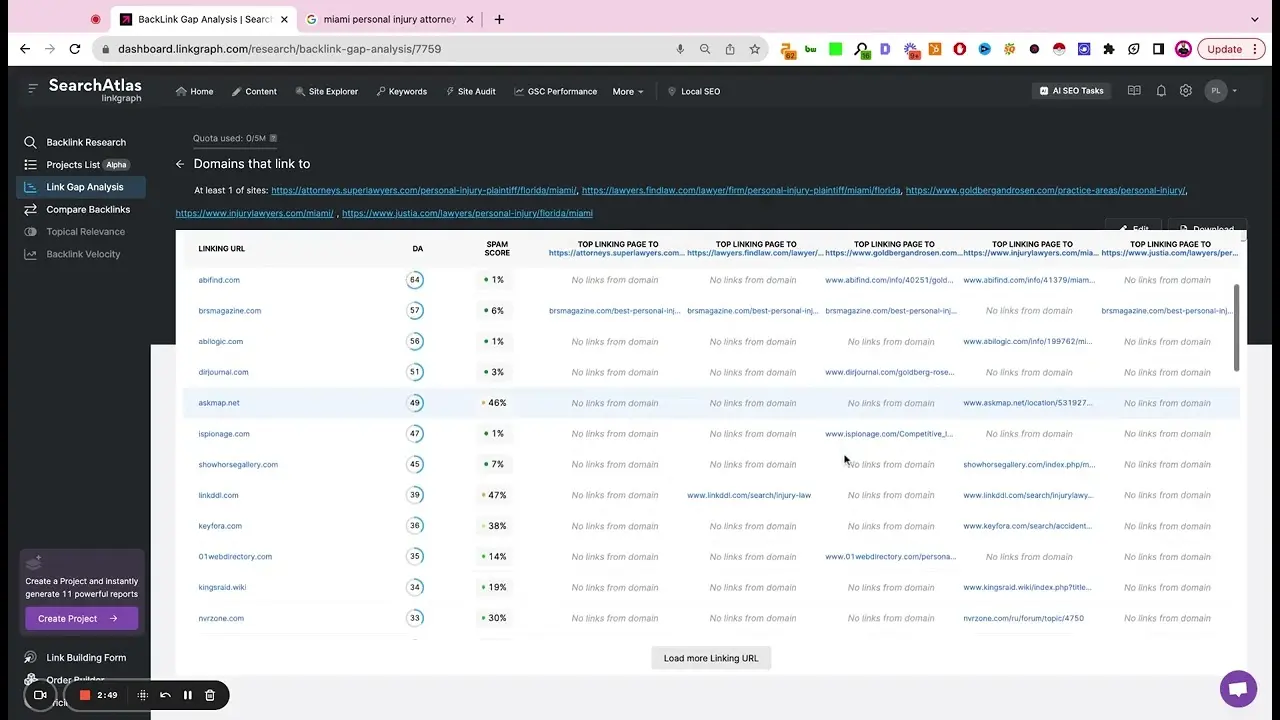Screen dimensions: 1280x720
Task: Delete the recording with trash icon
Action: (x=210, y=695)
